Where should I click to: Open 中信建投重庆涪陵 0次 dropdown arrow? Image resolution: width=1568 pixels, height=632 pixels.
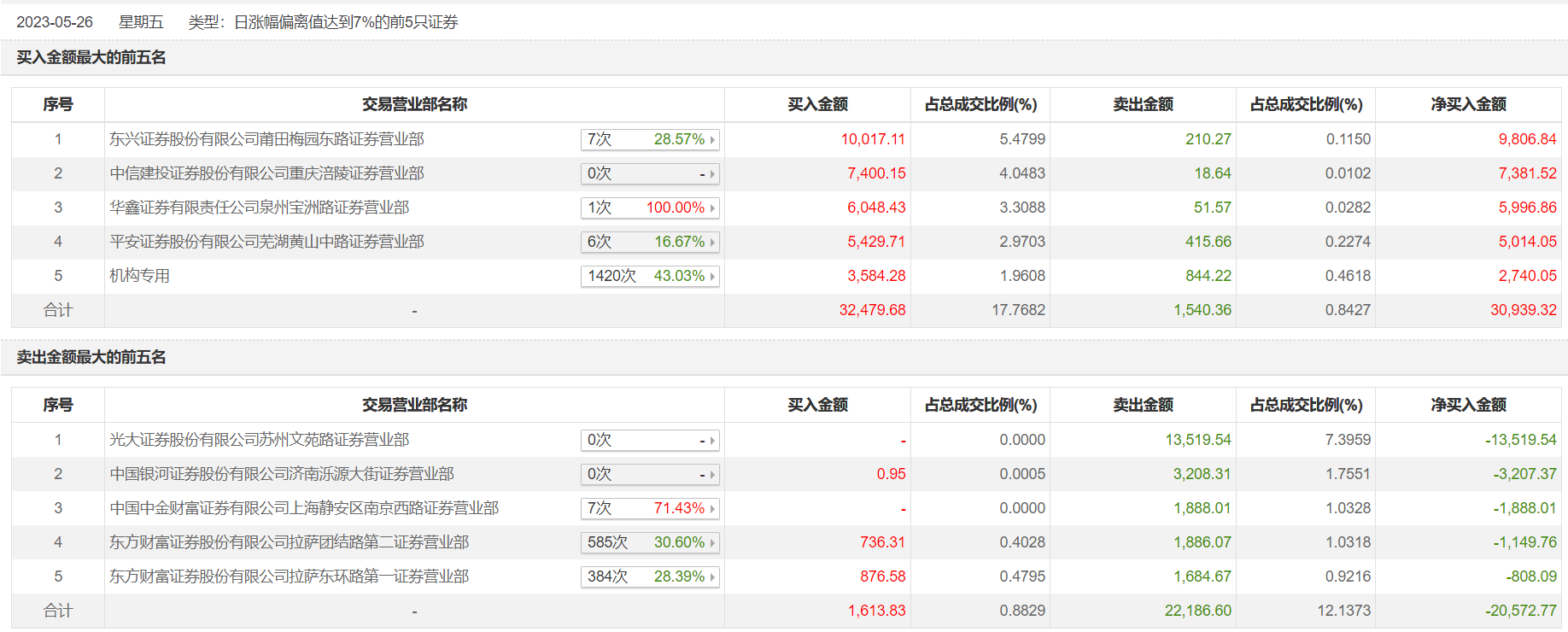712,174
